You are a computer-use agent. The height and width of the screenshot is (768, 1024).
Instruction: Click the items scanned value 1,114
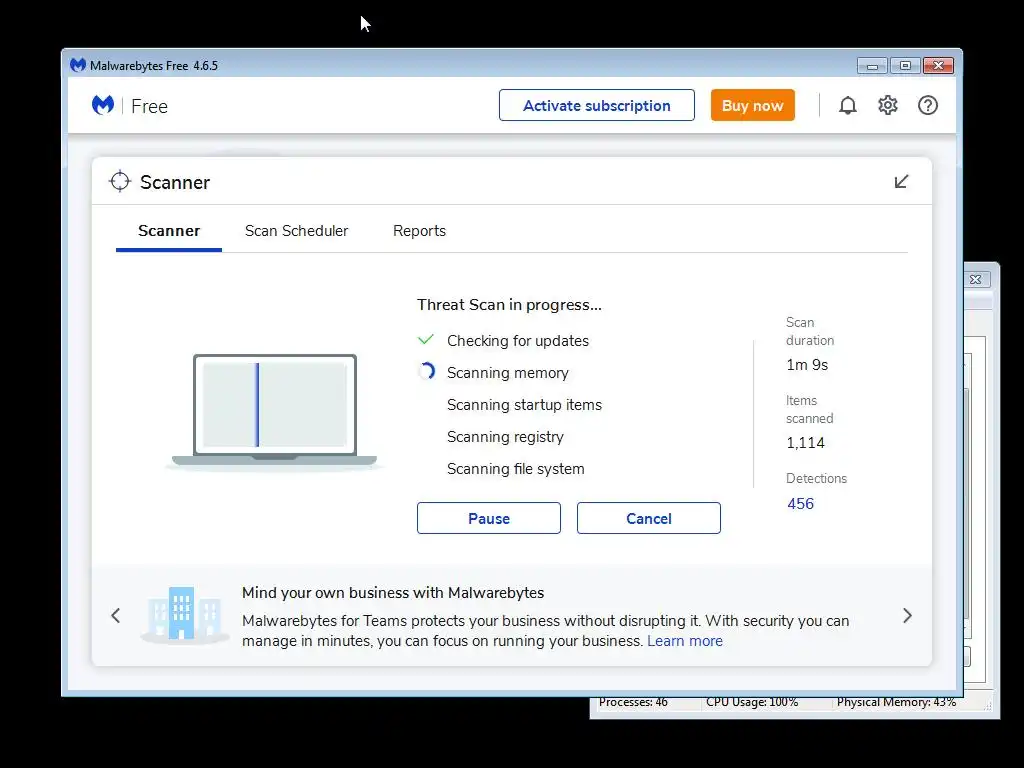(805, 443)
